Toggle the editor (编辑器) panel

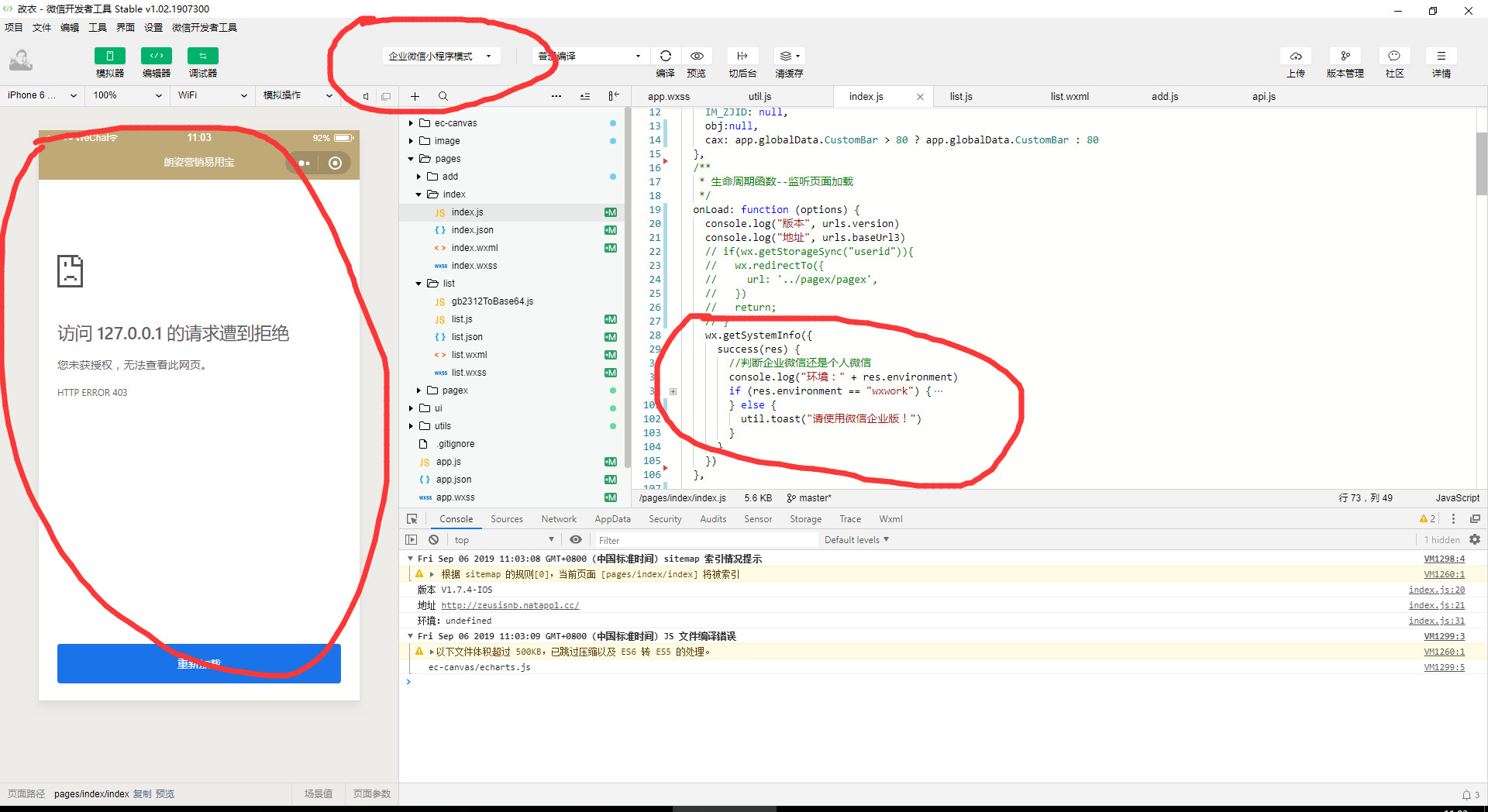click(156, 56)
